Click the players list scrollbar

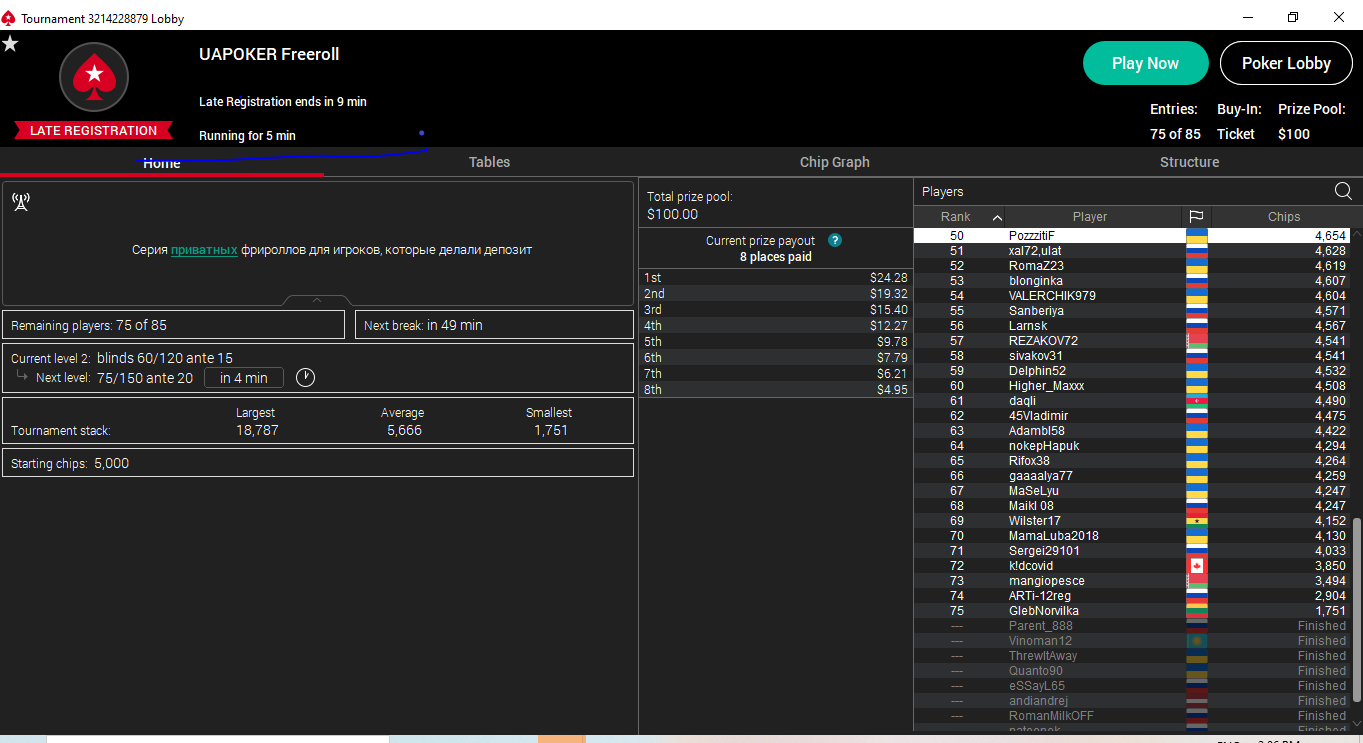click(1357, 610)
